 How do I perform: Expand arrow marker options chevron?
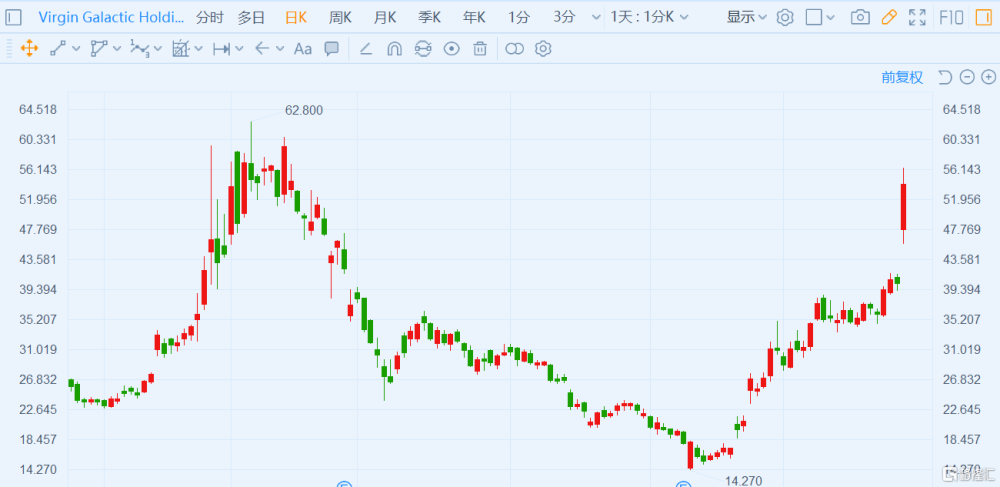[x=280, y=48]
